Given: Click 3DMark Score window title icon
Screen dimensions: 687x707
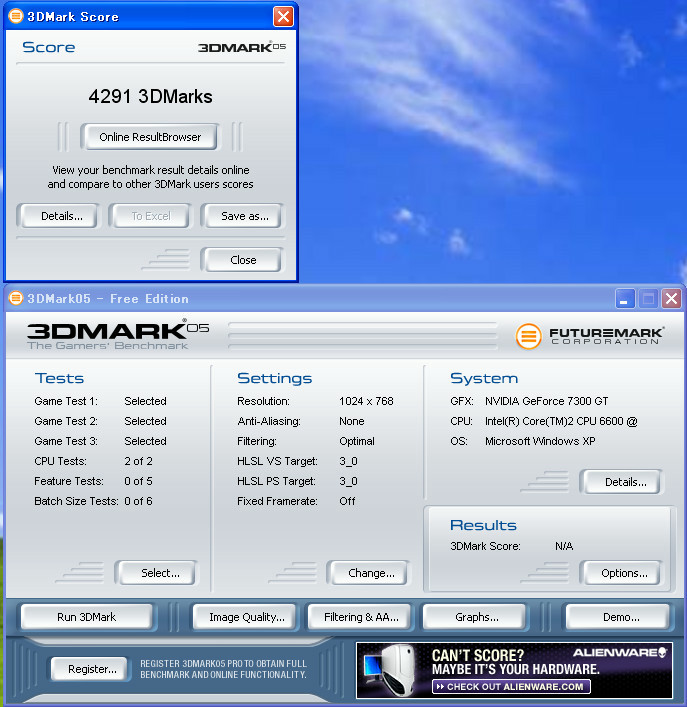Looking at the screenshot, I should click(x=16, y=16).
